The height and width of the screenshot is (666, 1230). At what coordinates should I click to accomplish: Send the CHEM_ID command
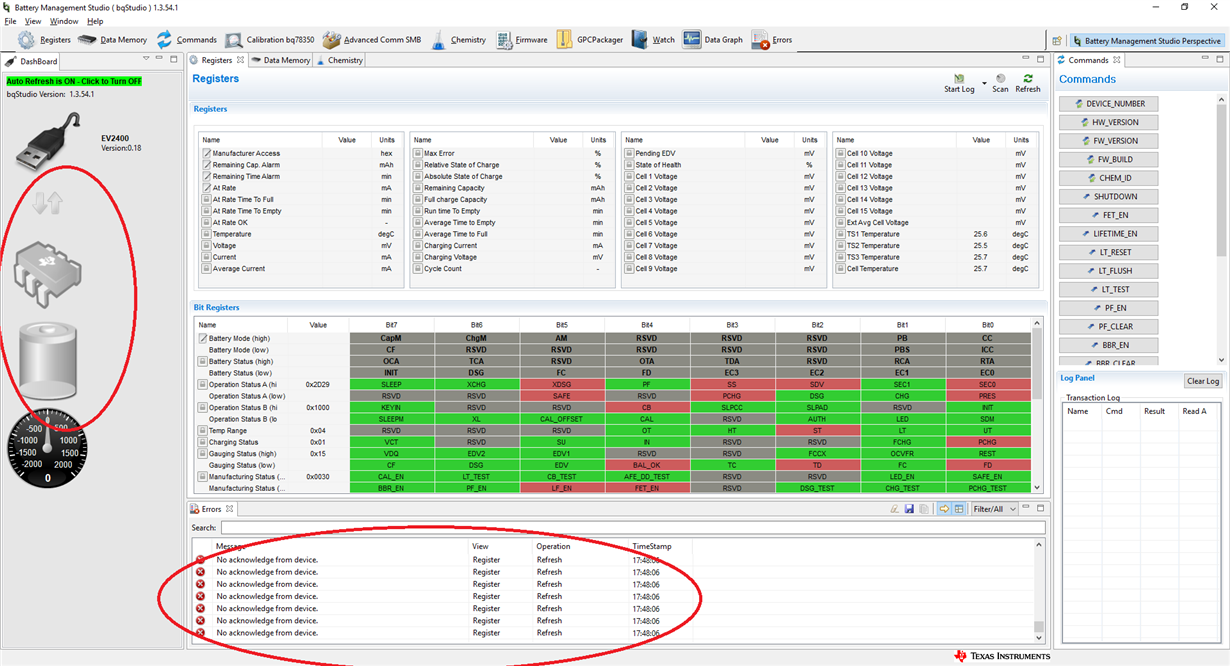coord(1108,178)
